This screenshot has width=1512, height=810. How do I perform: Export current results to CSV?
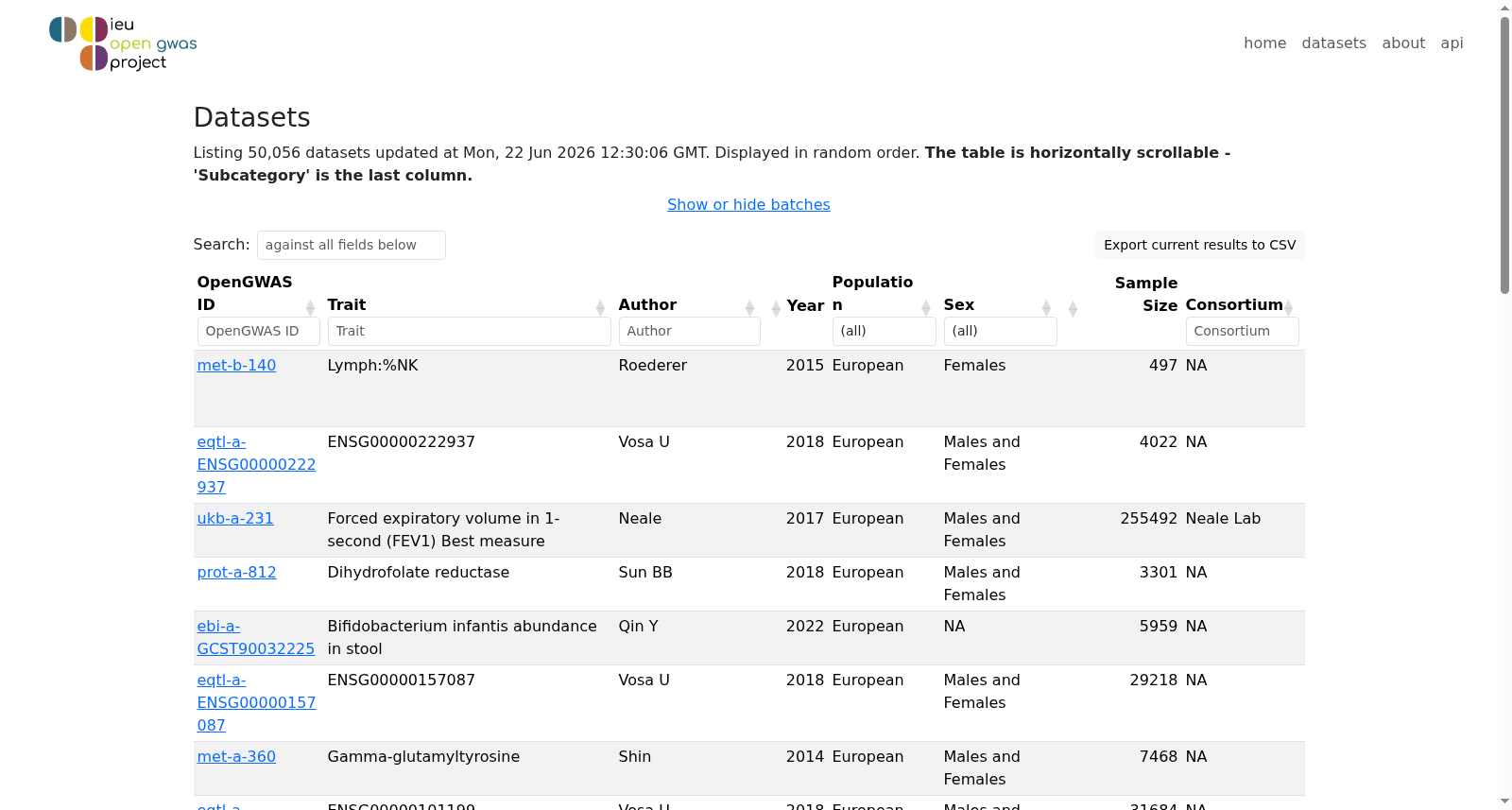(1200, 245)
